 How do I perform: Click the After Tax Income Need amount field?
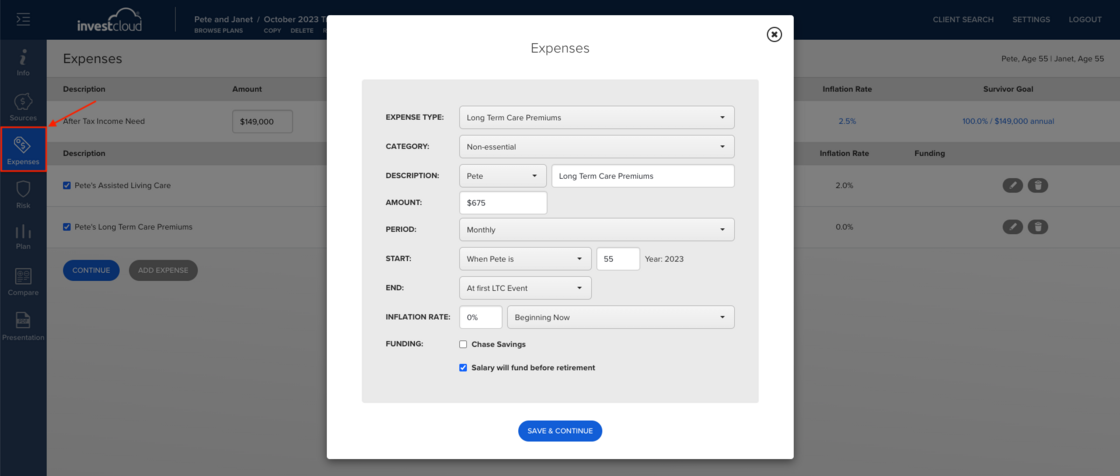click(x=262, y=122)
